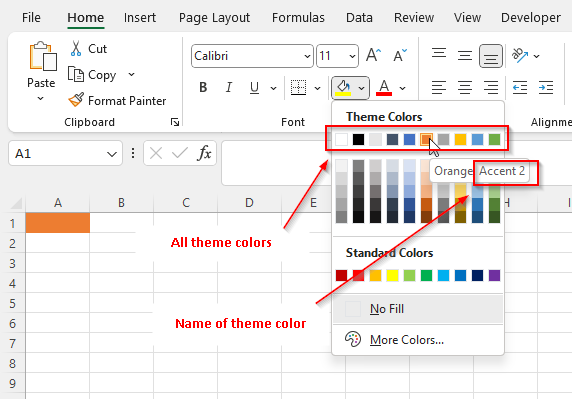
Task: Click the Enter checkmark in formula bar
Action: (x=179, y=153)
